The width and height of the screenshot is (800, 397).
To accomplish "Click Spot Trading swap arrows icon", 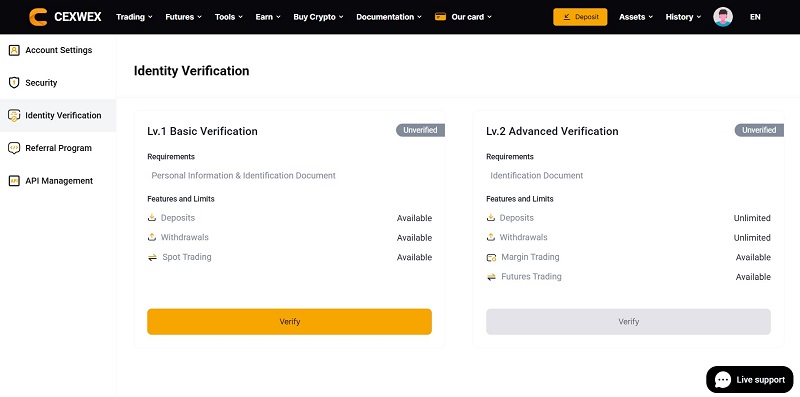I will coord(152,257).
